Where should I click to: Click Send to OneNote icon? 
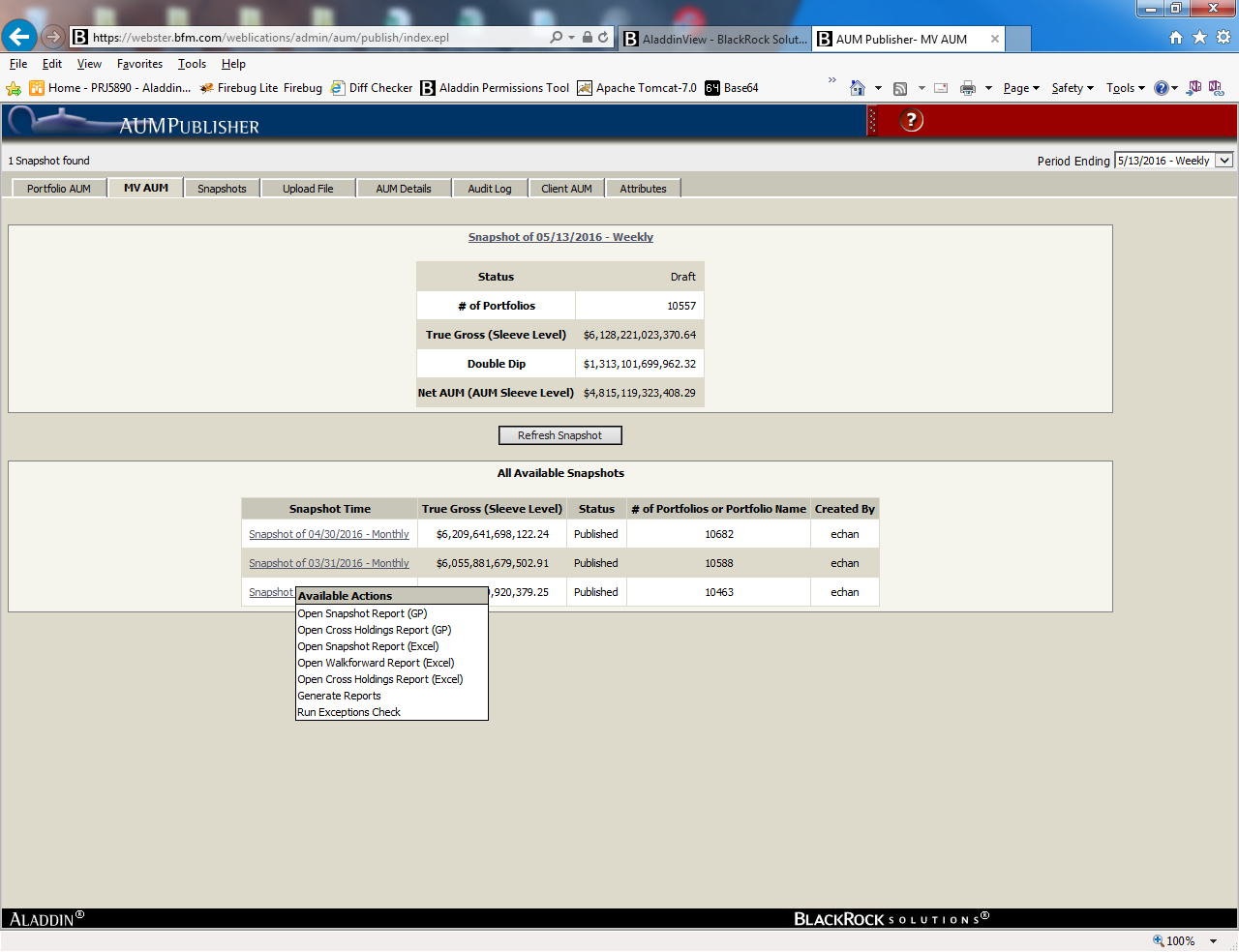tap(1195, 87)
